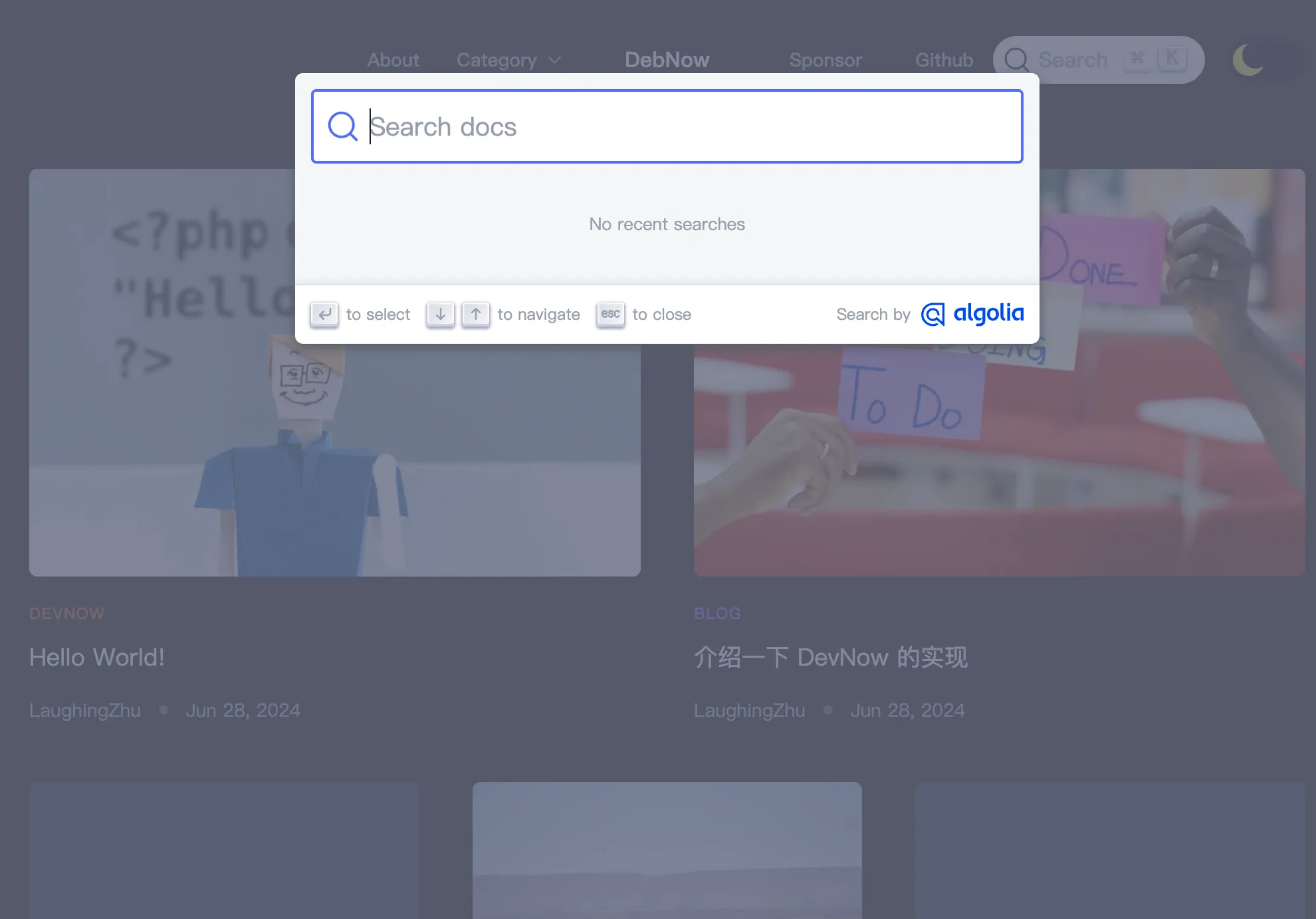Select Sponsor in the navigation menu

(x=825, y=60)
